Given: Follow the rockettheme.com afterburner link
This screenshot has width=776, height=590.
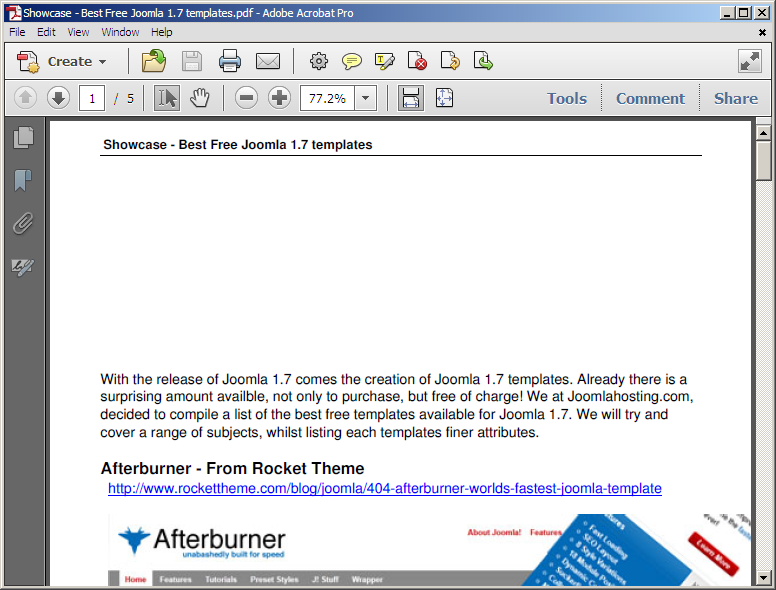Looking at the screenshot, I should click(385, 489).
